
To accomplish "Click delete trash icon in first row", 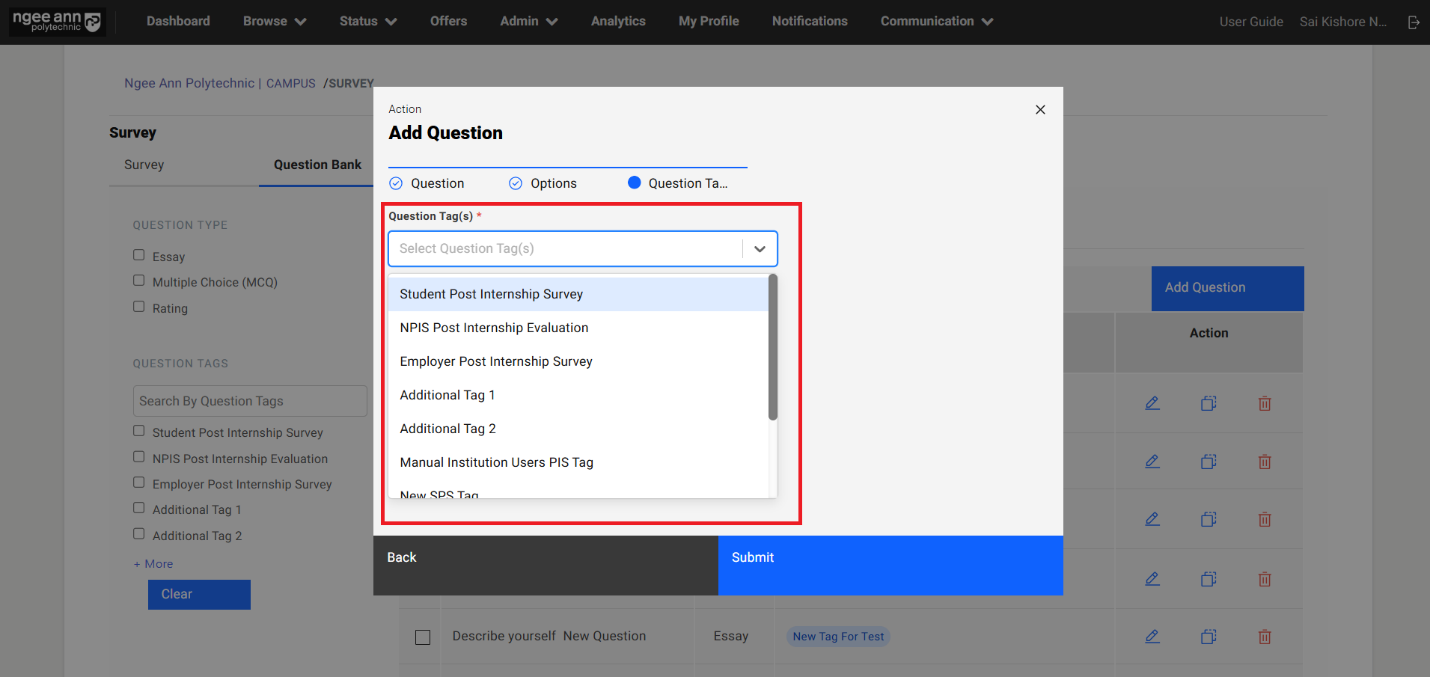I will coord(1264,404).
